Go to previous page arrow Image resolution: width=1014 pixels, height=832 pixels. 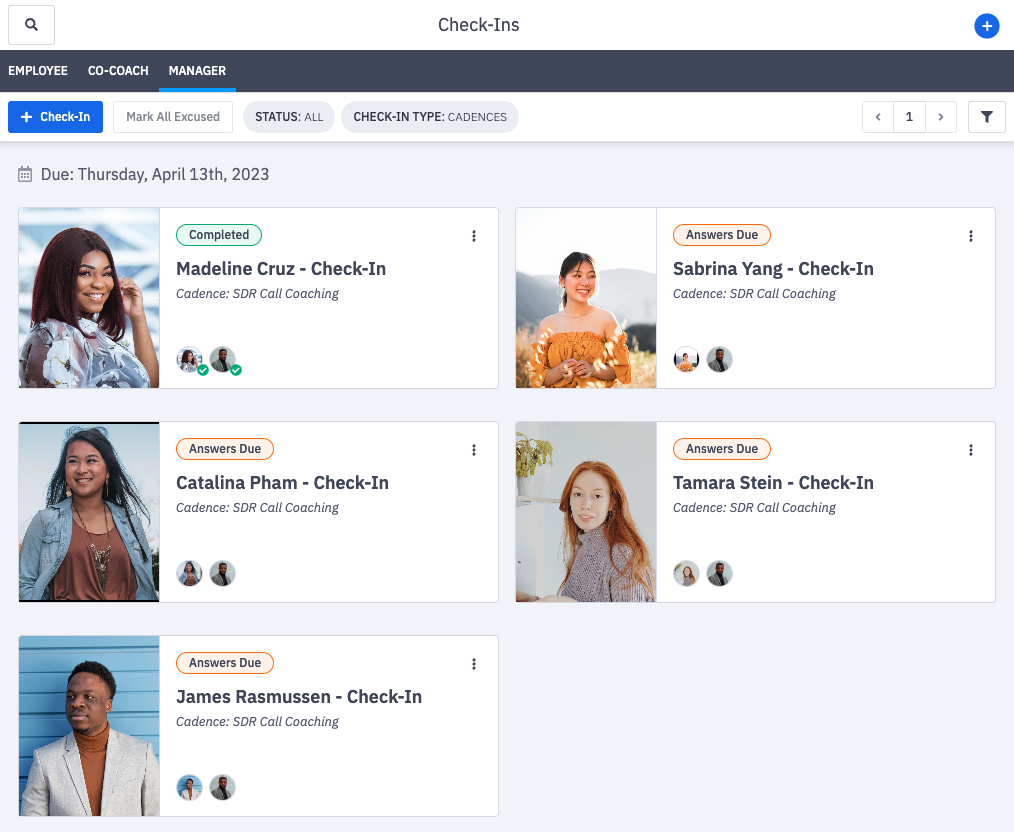[x=878, y=117]
